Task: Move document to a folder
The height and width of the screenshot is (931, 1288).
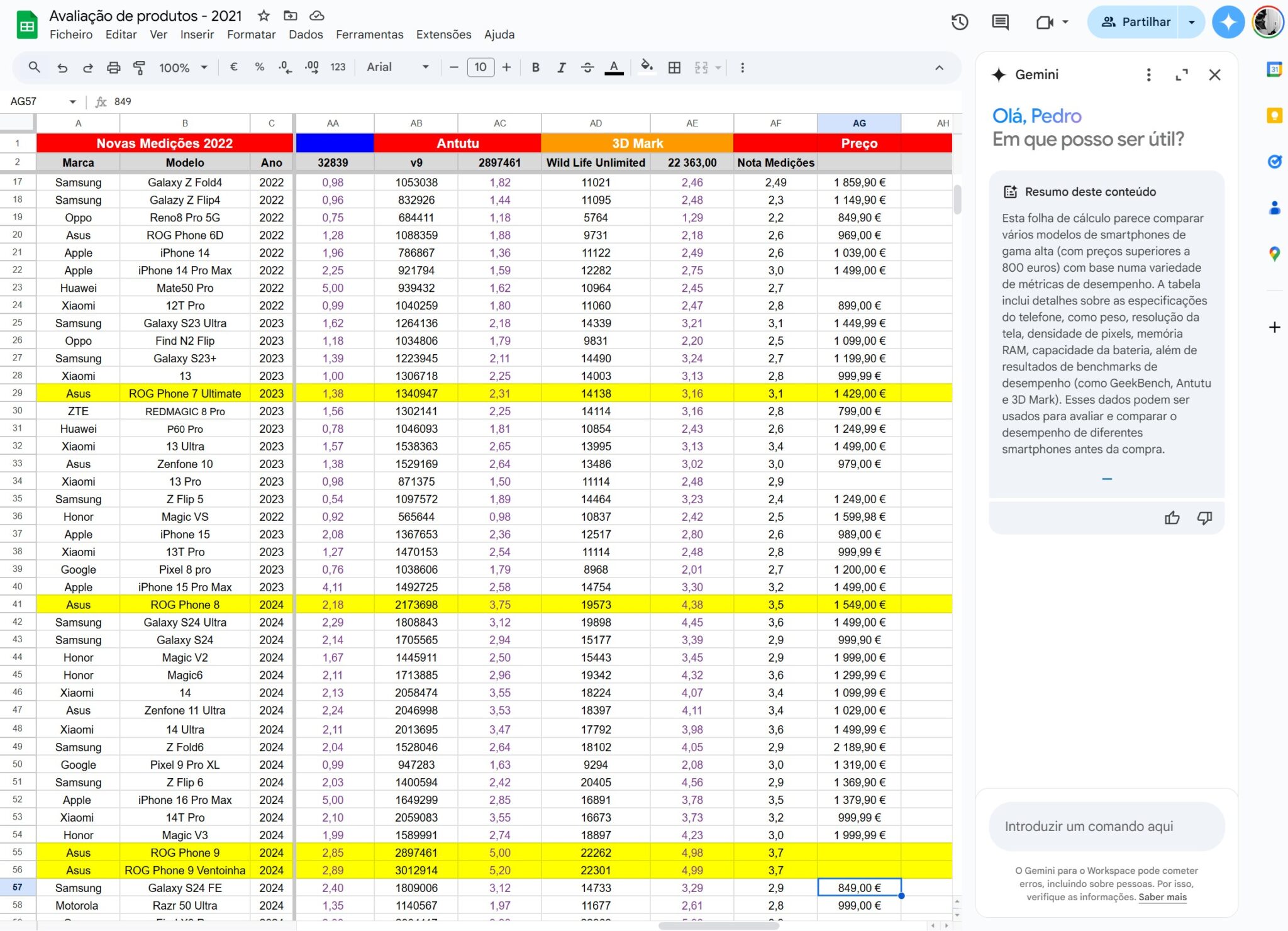Action: click(290, 16)
